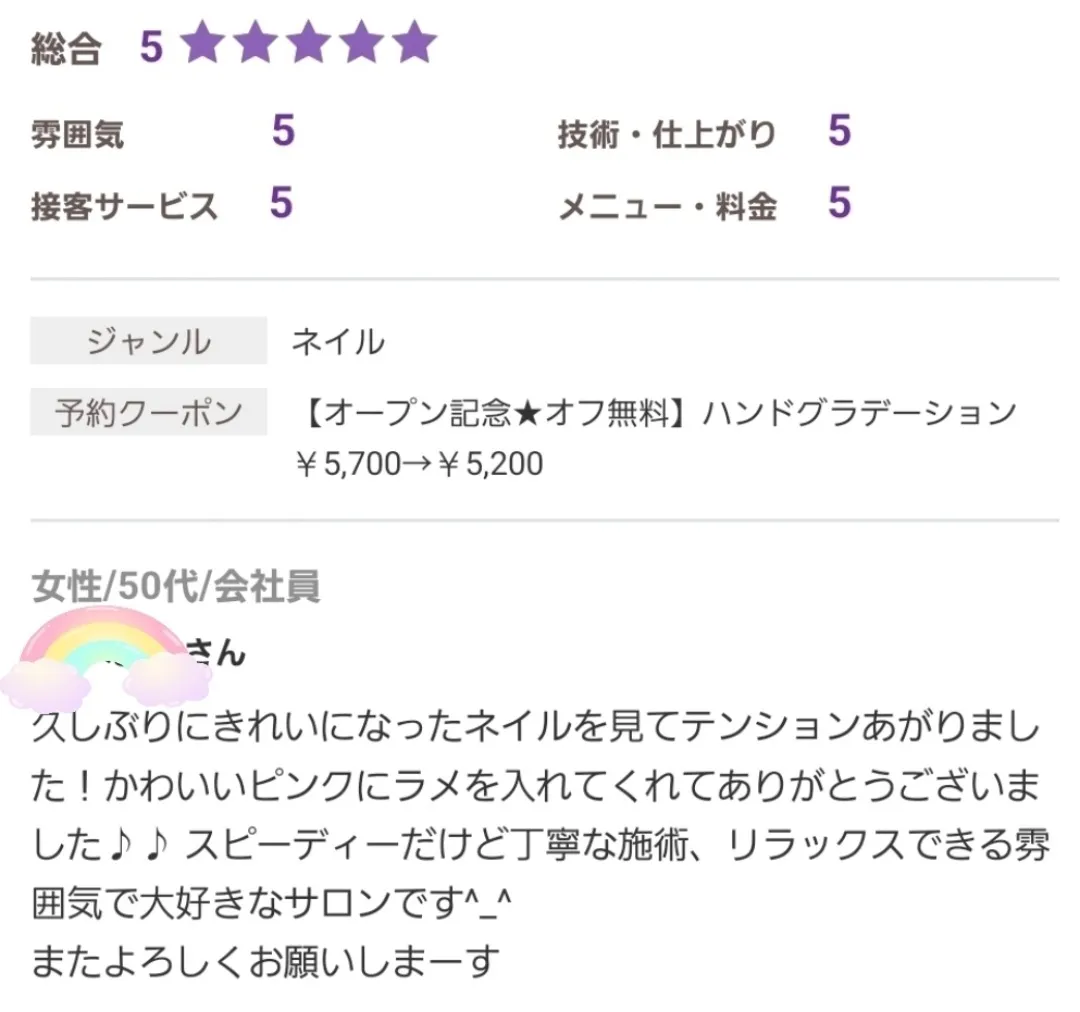The width and height of the screenshot is (1080, 1012).
Task: Click the third purple rating star
Action: pyautogui.click(x=309, y=43)
